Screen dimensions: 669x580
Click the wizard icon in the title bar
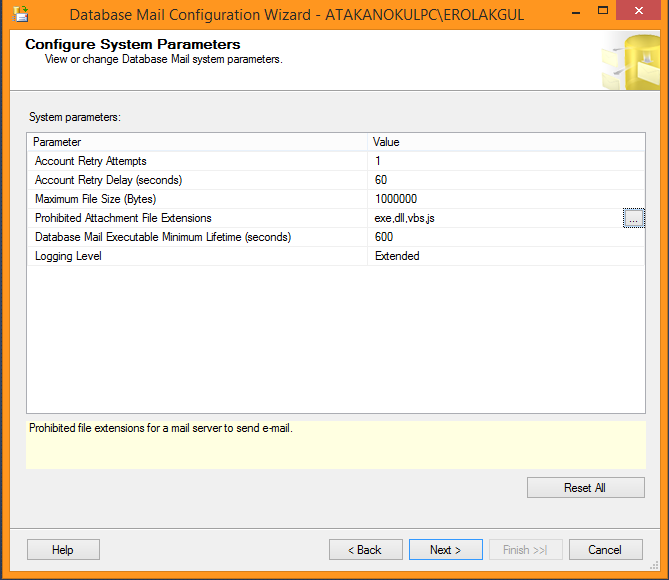19,15
